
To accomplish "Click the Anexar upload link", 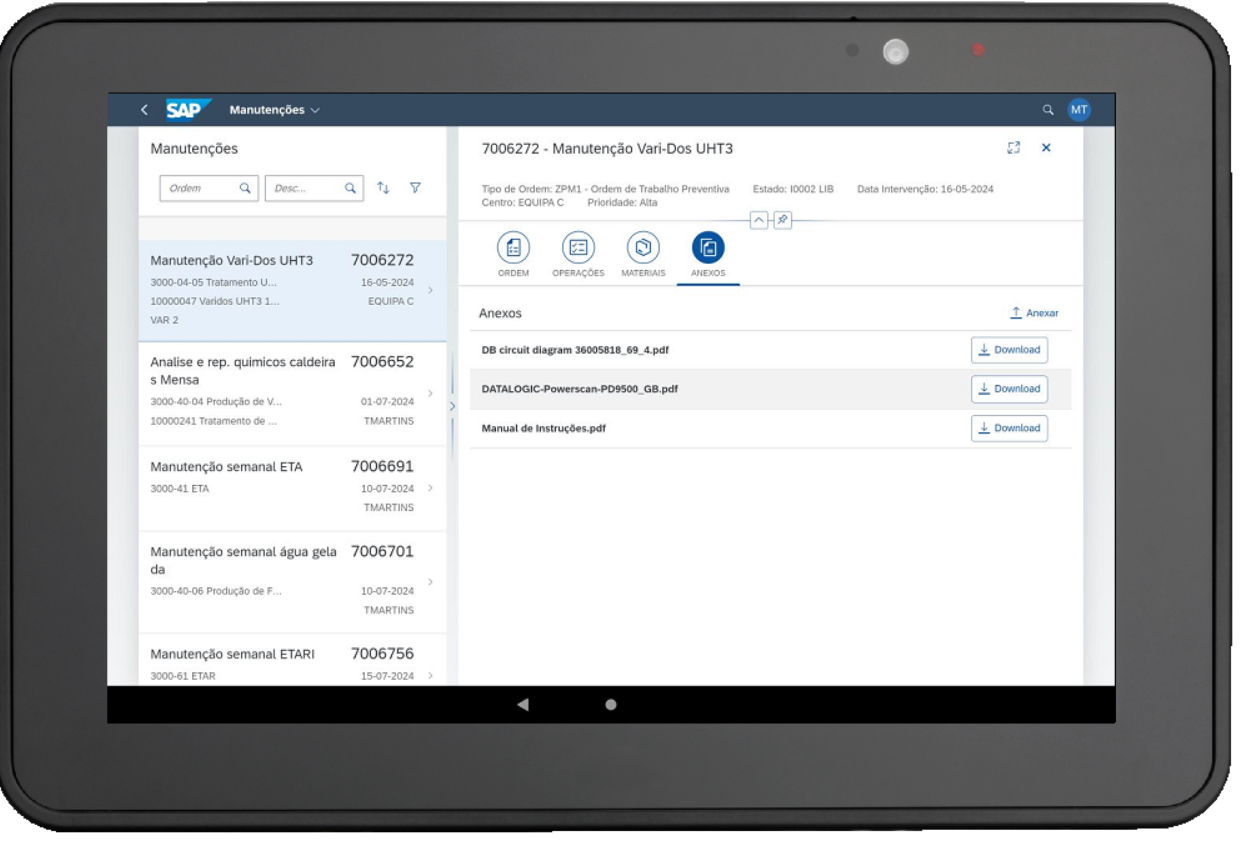I will click(x=1034, y=313).
